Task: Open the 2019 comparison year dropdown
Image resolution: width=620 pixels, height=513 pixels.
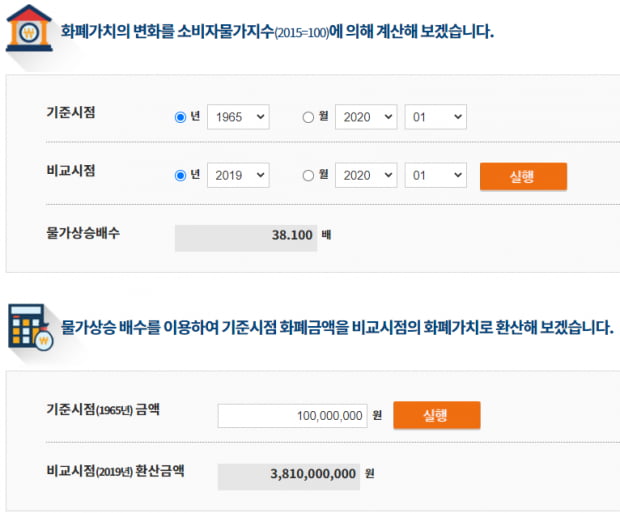Action: pos(238,175)
